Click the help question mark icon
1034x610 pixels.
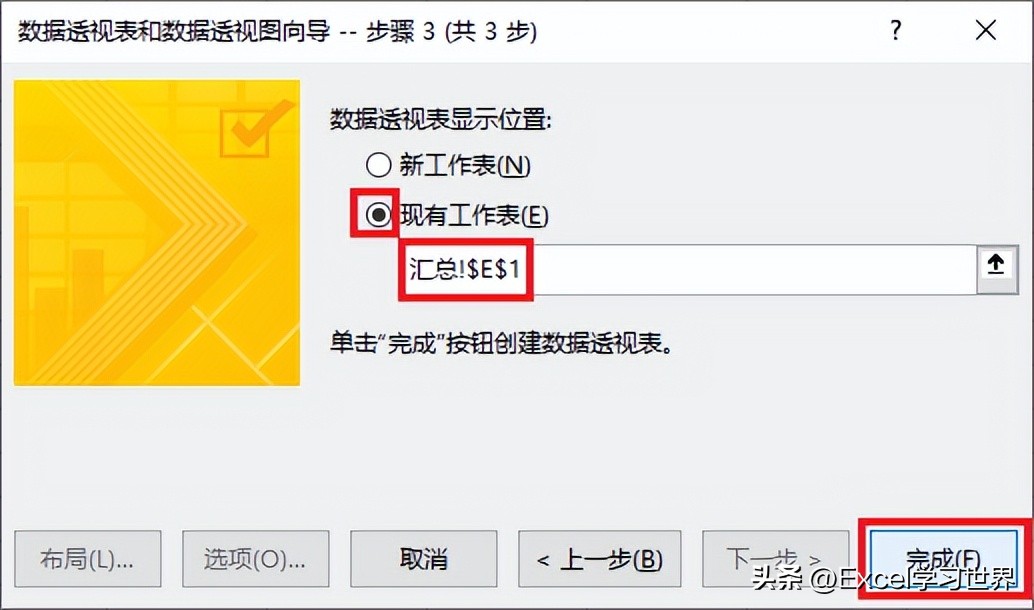[895, 30]
